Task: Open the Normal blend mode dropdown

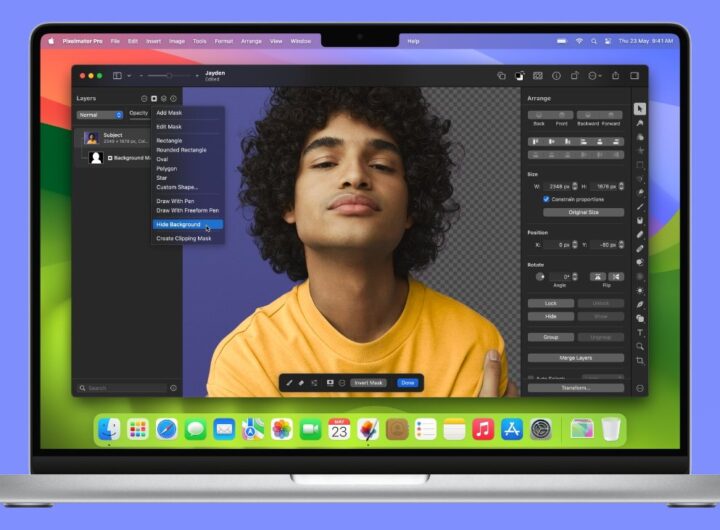Action: pyautogui.click(x=100, y=114)
